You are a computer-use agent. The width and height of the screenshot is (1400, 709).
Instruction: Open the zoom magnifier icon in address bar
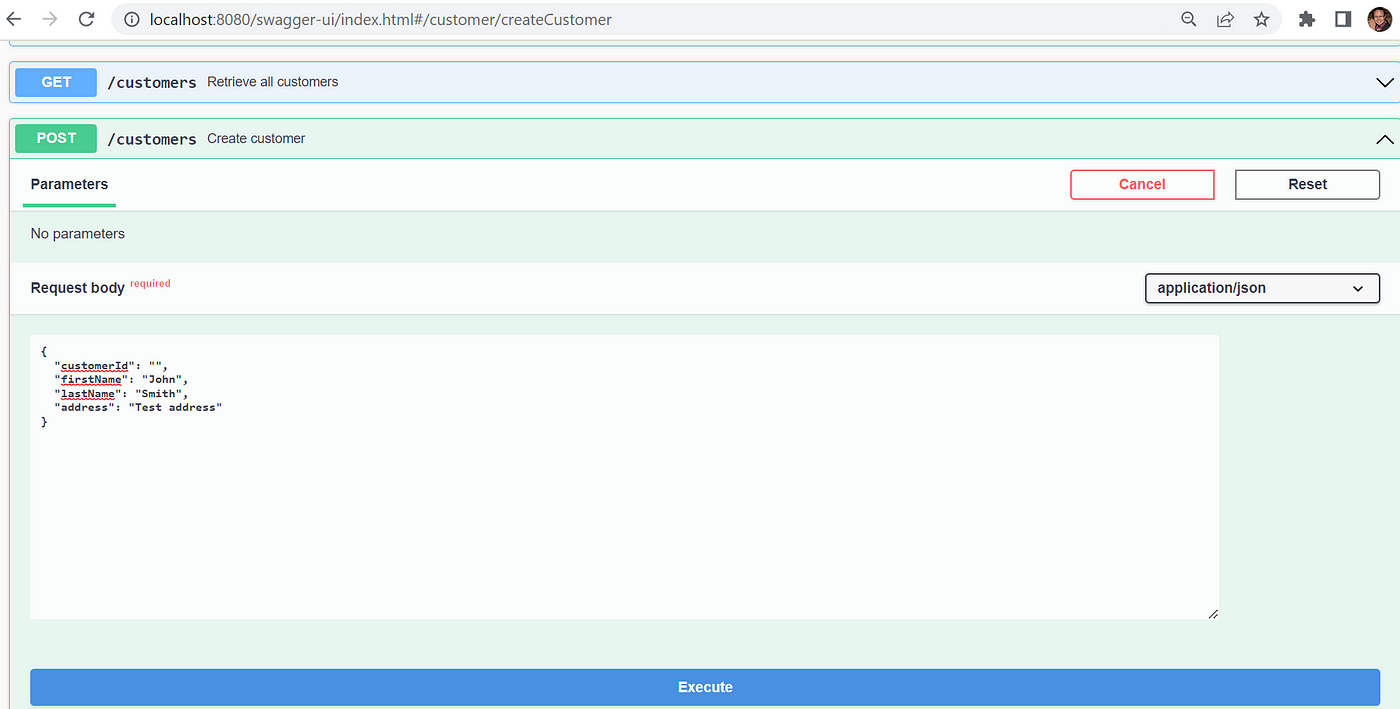(x=1189, y=19)
